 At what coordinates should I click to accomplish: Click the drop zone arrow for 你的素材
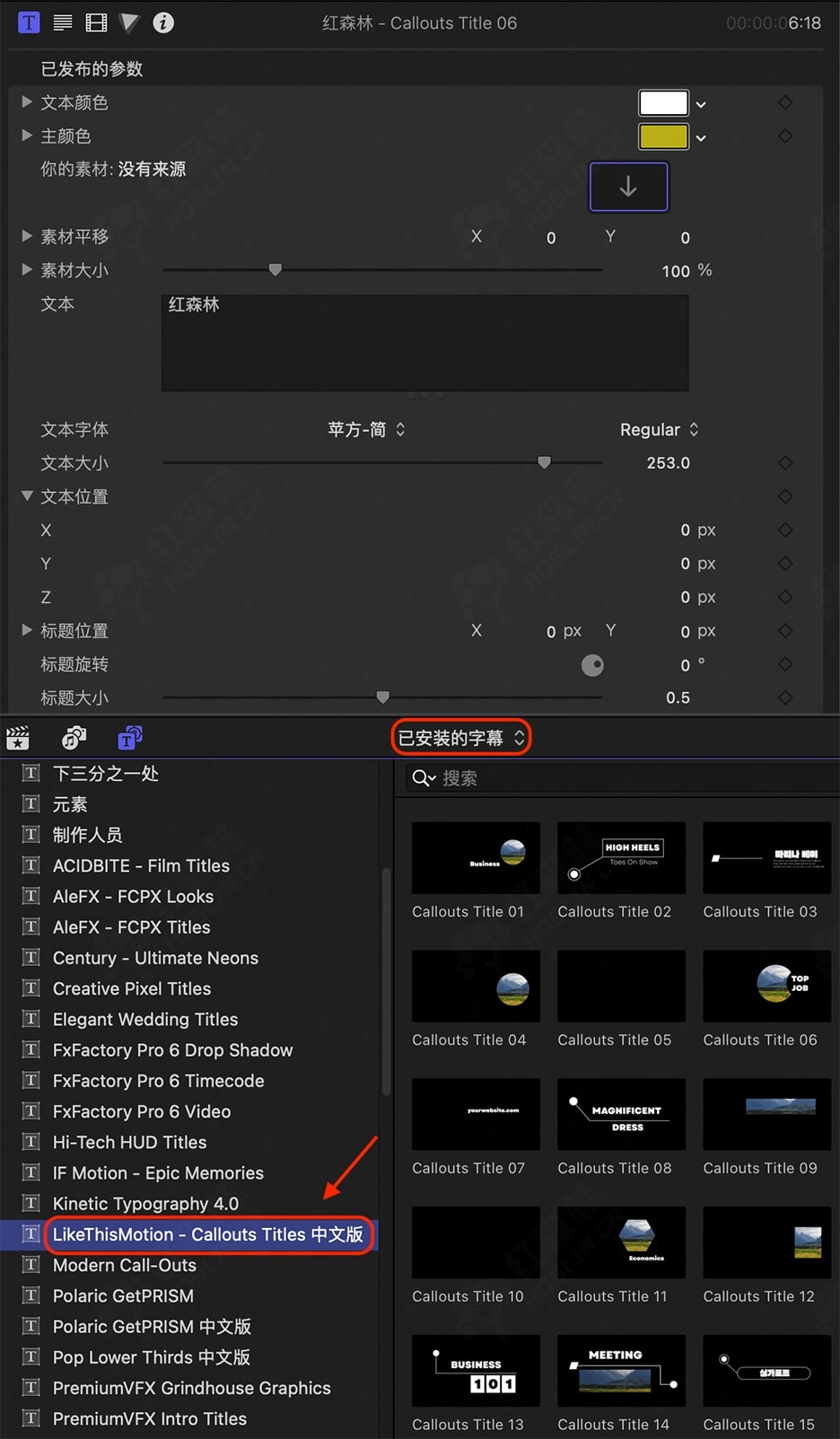[x=628, y=187]
